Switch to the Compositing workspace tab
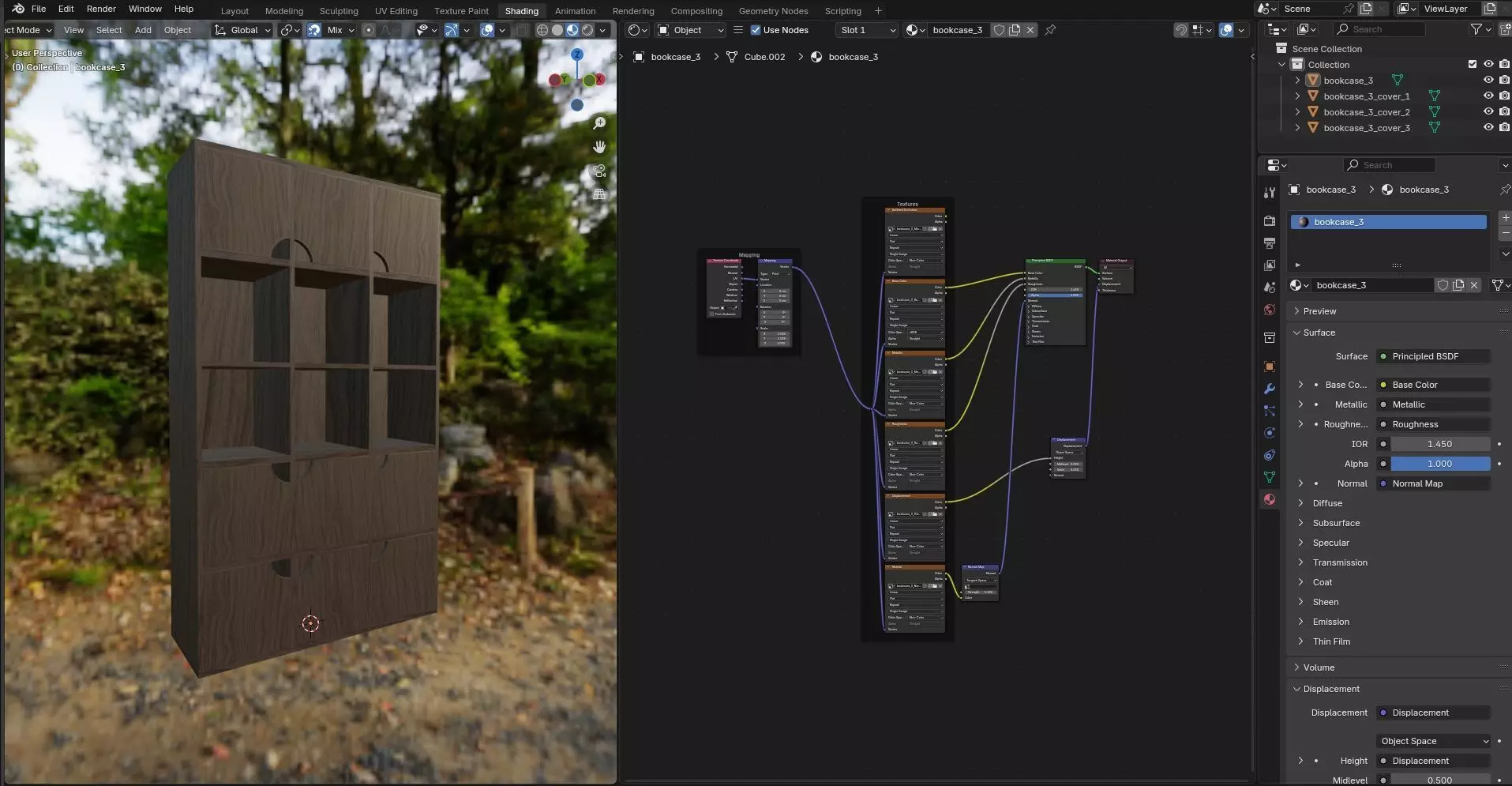The width and height of the screenshot is (1512, 786). pyautogui.click(x=696, y=11)
